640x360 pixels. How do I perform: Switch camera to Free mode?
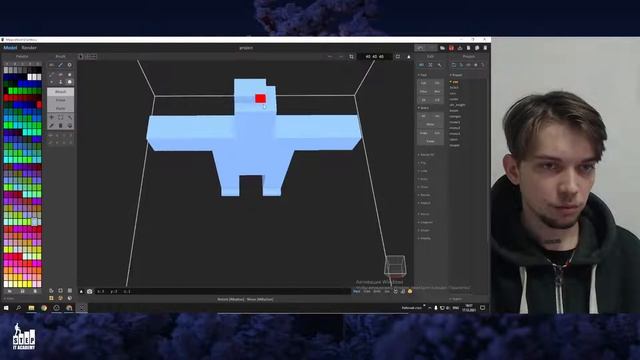pyautogui.click(x=367, y=291)
